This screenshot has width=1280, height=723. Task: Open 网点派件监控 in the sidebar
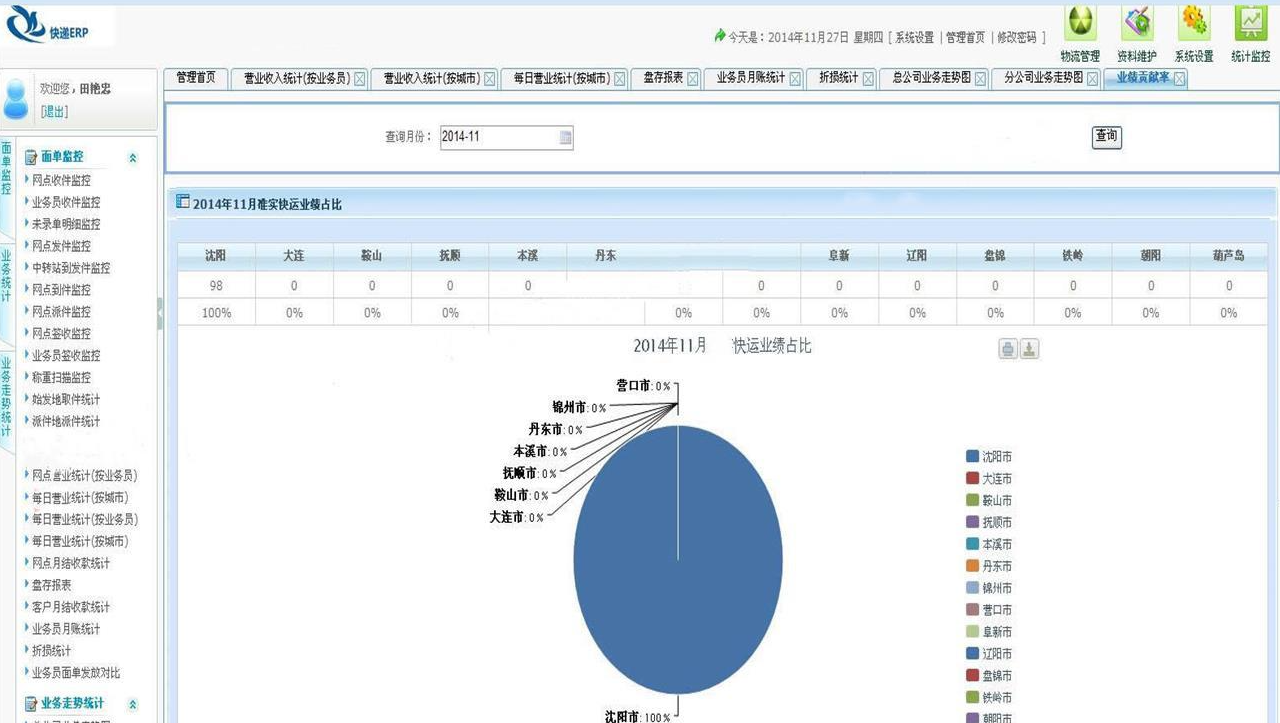[61, 312]
